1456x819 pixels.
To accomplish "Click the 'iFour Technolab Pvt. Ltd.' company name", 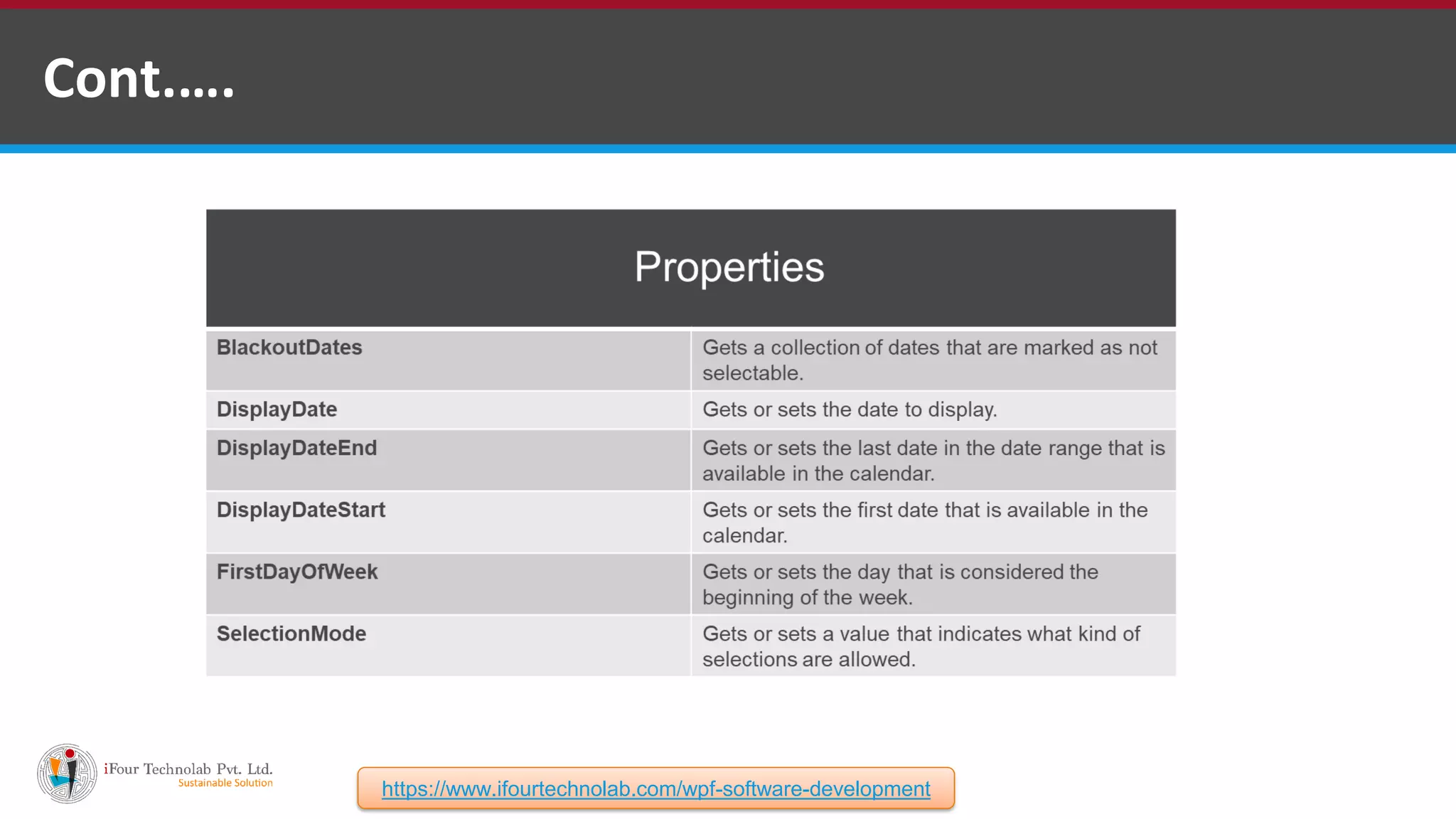I will pos(188,769).
